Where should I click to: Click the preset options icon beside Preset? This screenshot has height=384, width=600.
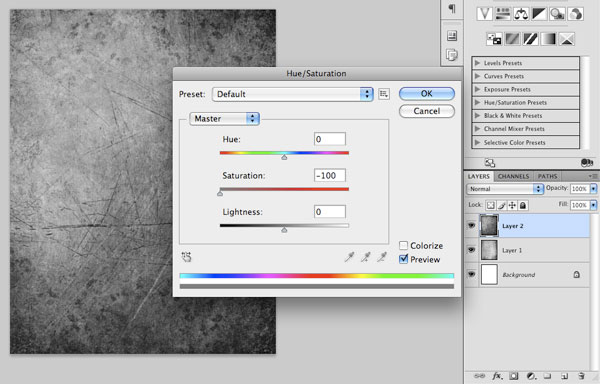[384, 94]
